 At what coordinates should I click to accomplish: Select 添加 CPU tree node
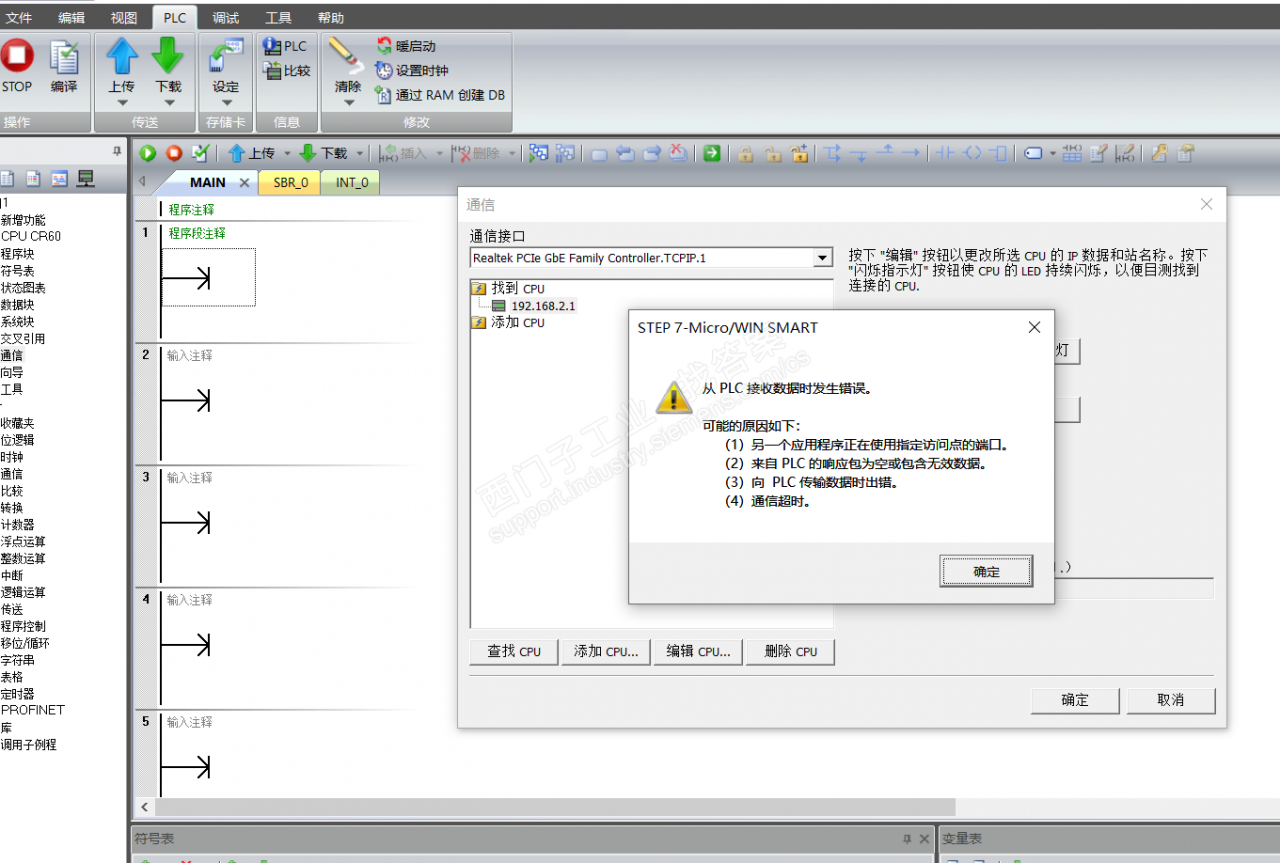point(517,323)
